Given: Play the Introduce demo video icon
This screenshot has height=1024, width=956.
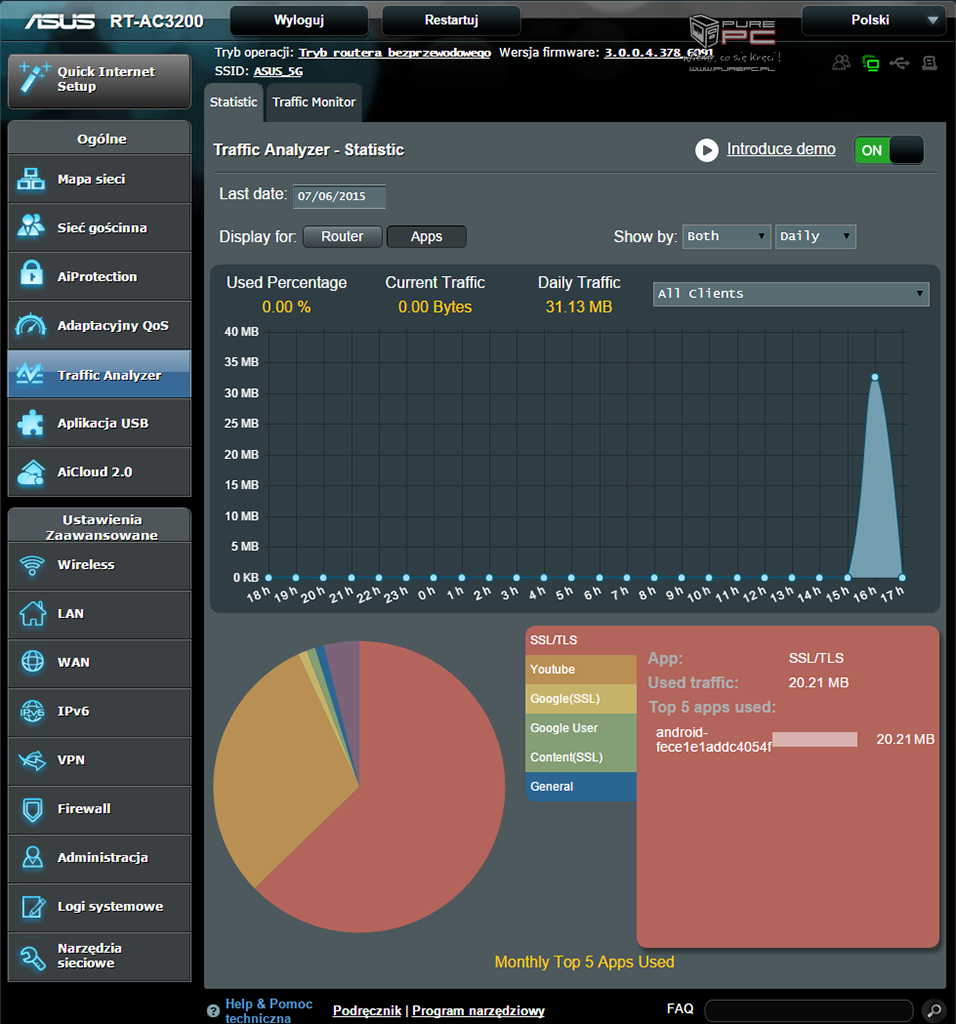Looking at the screenshot, I should 707,150.
